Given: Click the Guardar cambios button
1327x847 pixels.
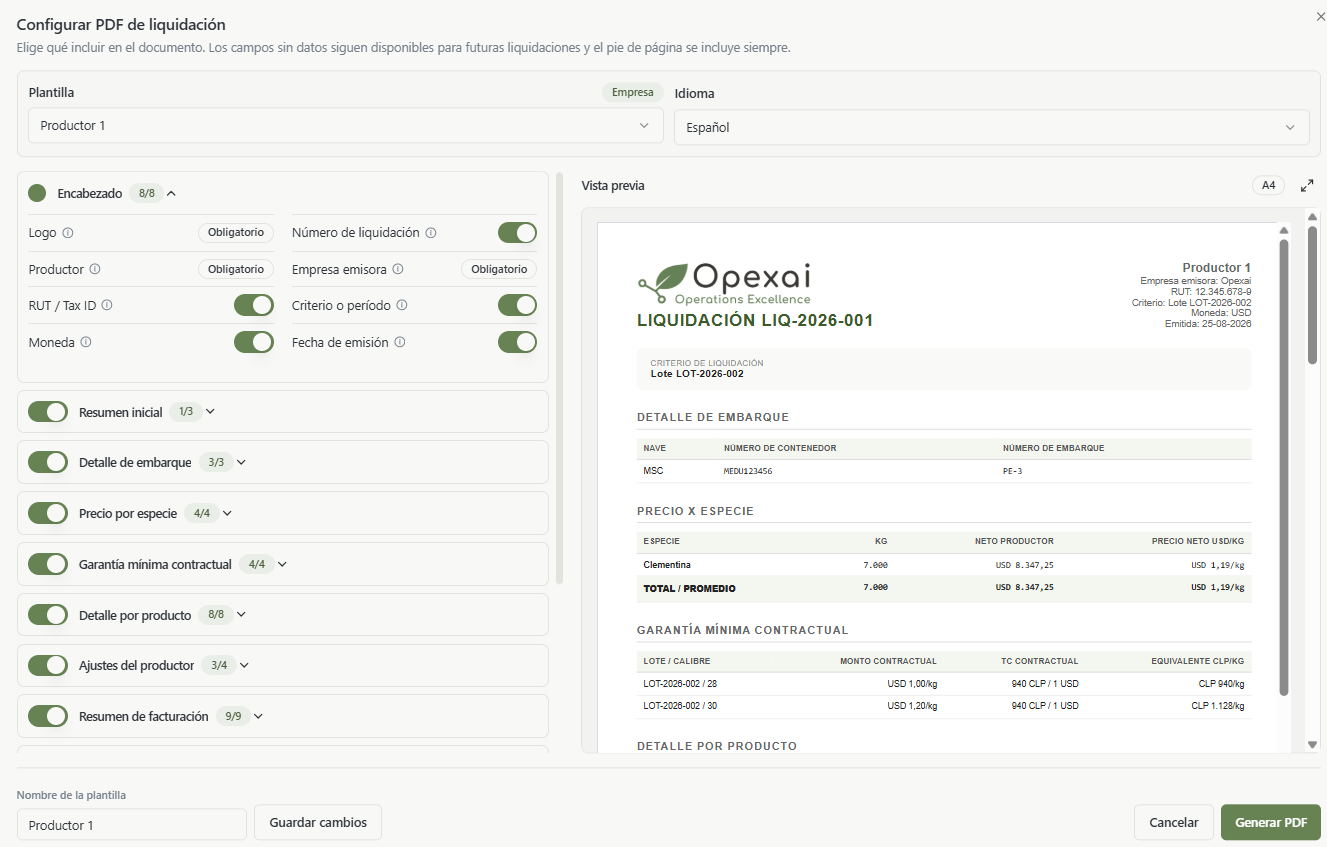Looking at the screenshot, I should (x=318, y=823).
